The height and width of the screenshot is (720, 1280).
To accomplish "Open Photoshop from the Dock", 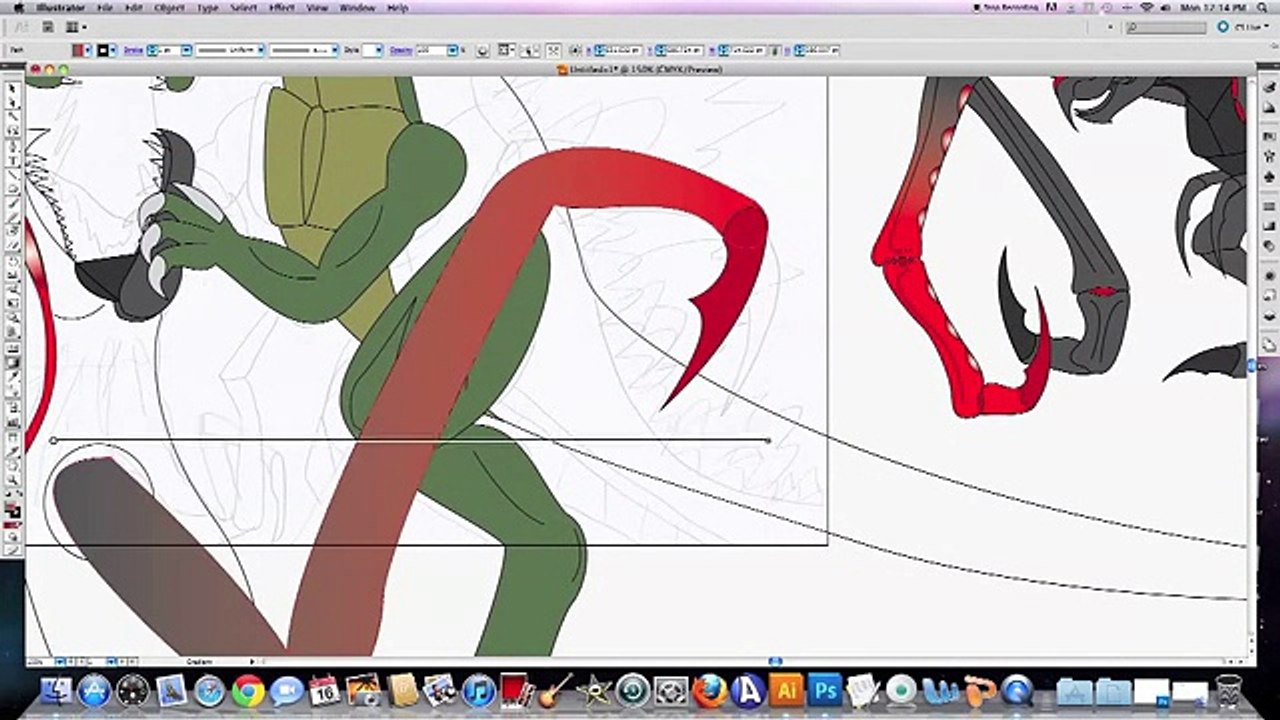I will [825, 690].
